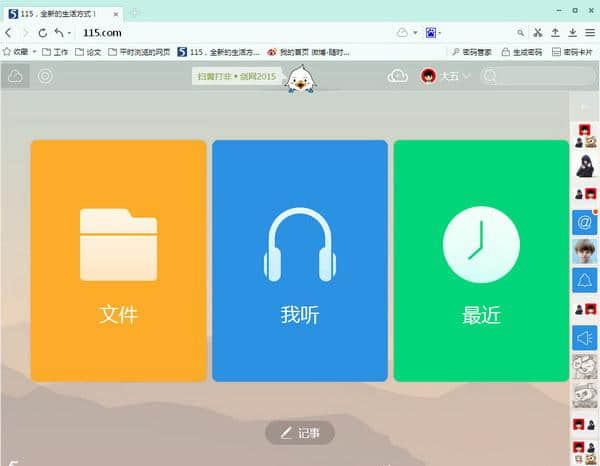Image resolution: width=600 pixels, height=466 pixels.
Task: Open the hooded figure contact avatar
Action: 585,166
